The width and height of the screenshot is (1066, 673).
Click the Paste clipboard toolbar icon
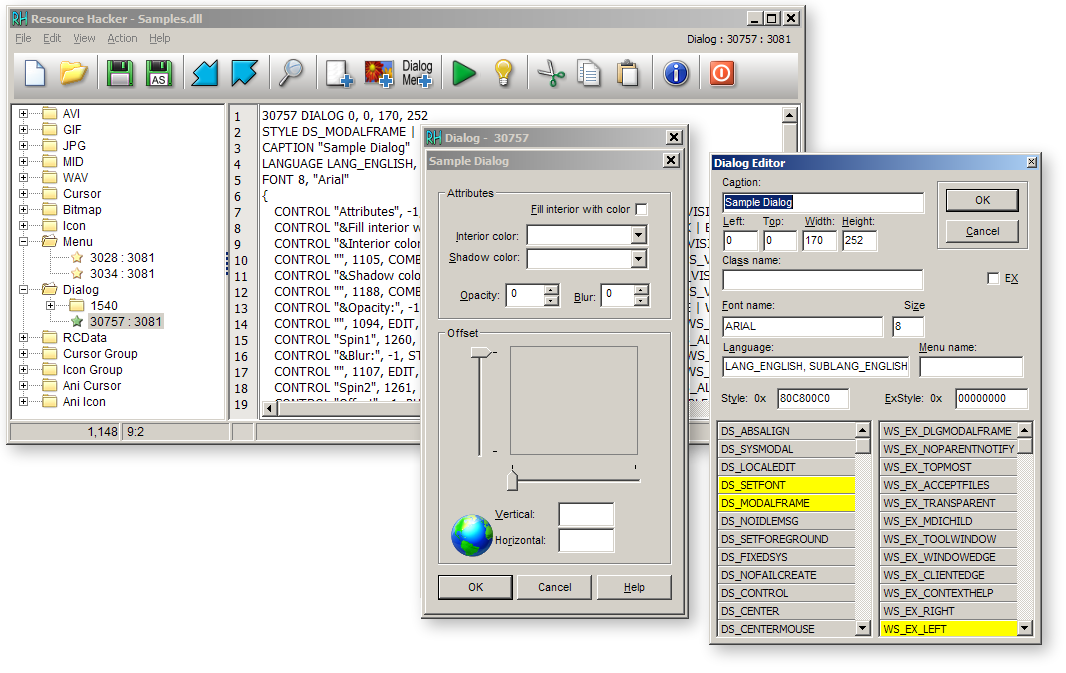[627, 73]
